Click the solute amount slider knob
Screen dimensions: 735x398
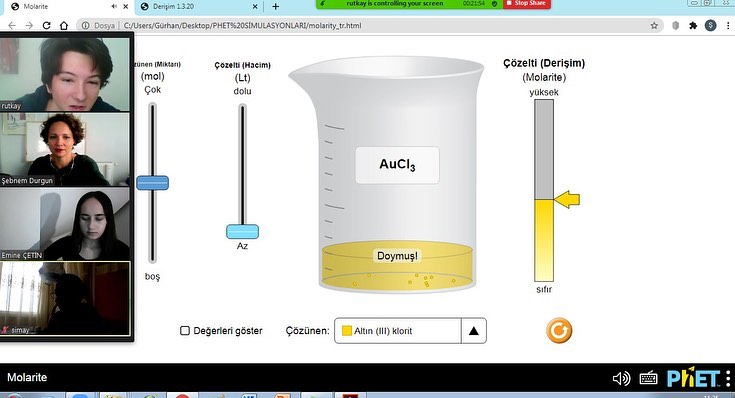coord(152,182)
